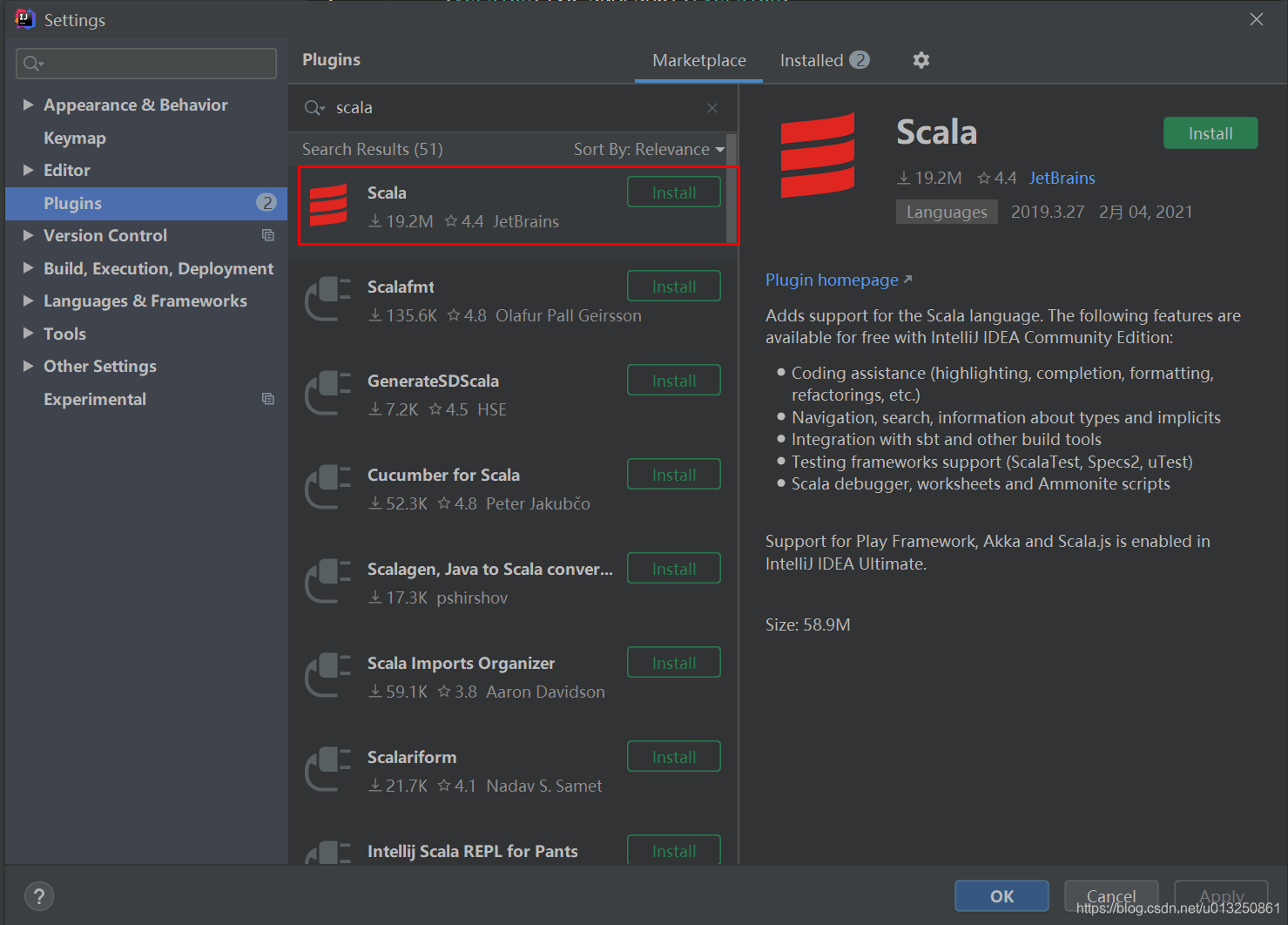The image size is (1288, 925).
Task: Click the large Scala logo in details
Action: (818, 156)
